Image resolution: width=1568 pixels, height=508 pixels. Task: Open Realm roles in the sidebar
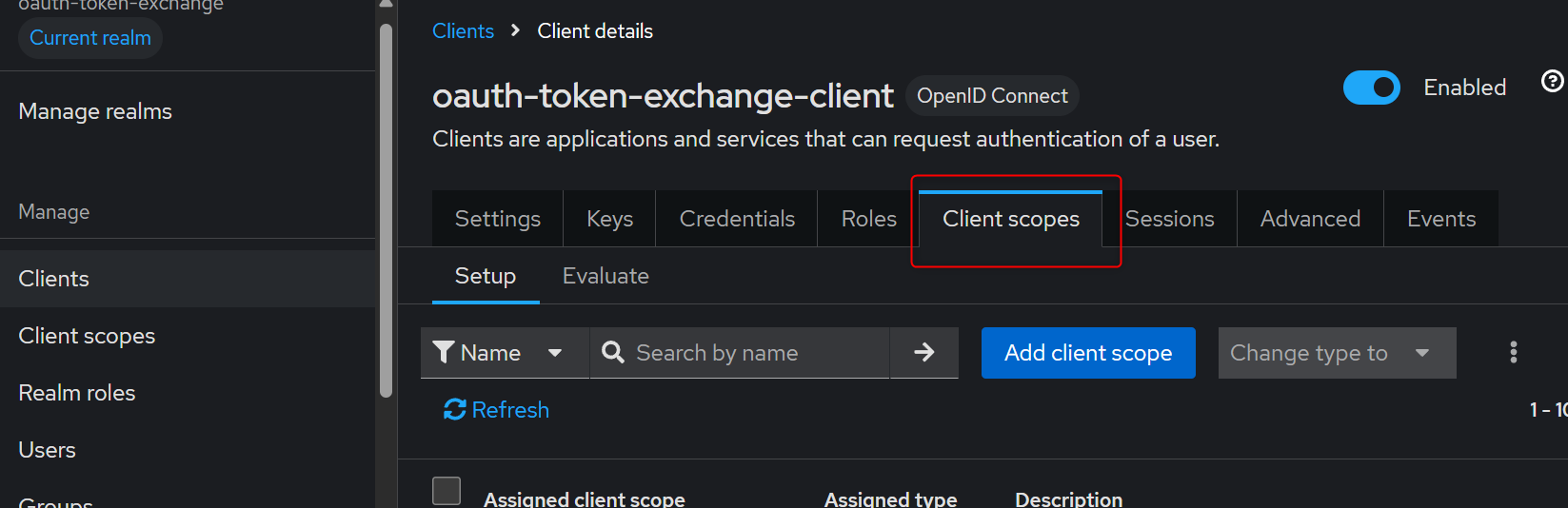point(77,393)
